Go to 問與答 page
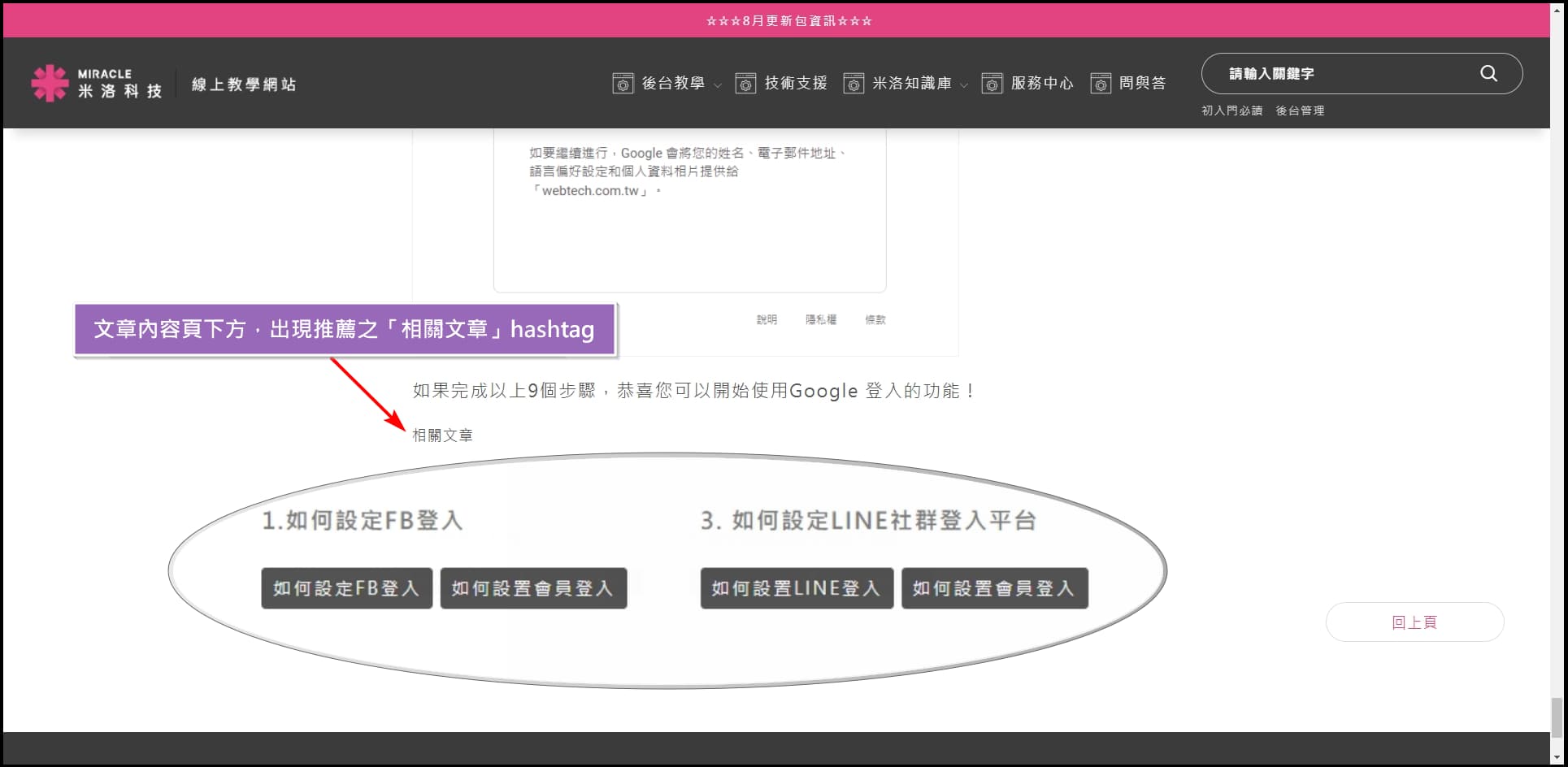Viewport: 1568px width, 767px height. coord(1142,83)
